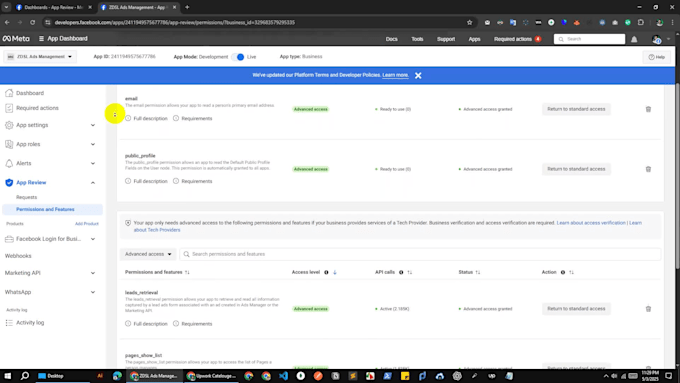The width and height of the screenshot is (680, 383).
Task: Return leads_retrieval to standard access
Action: tap(576, 309)
